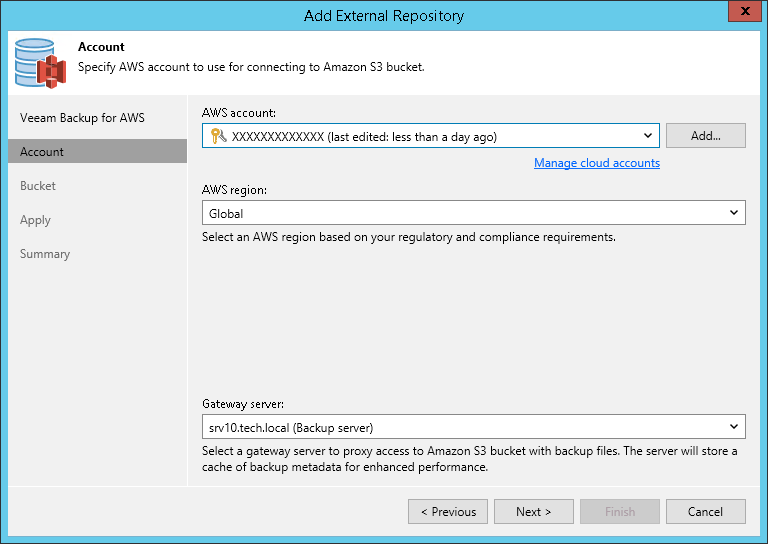768x544 pixels.
Task: Close the dialog with the X button
Action: pos(745,11)
